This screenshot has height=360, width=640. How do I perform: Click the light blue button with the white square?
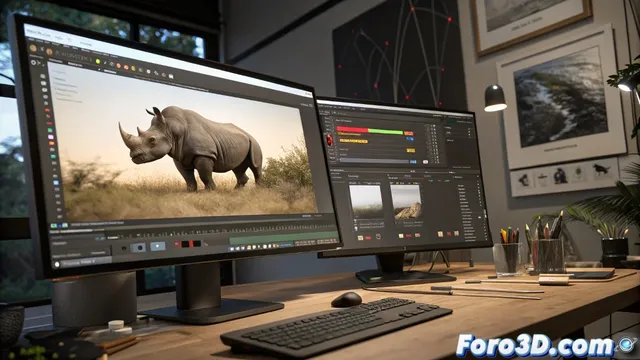pyautogui.click(x=158, y=246)
